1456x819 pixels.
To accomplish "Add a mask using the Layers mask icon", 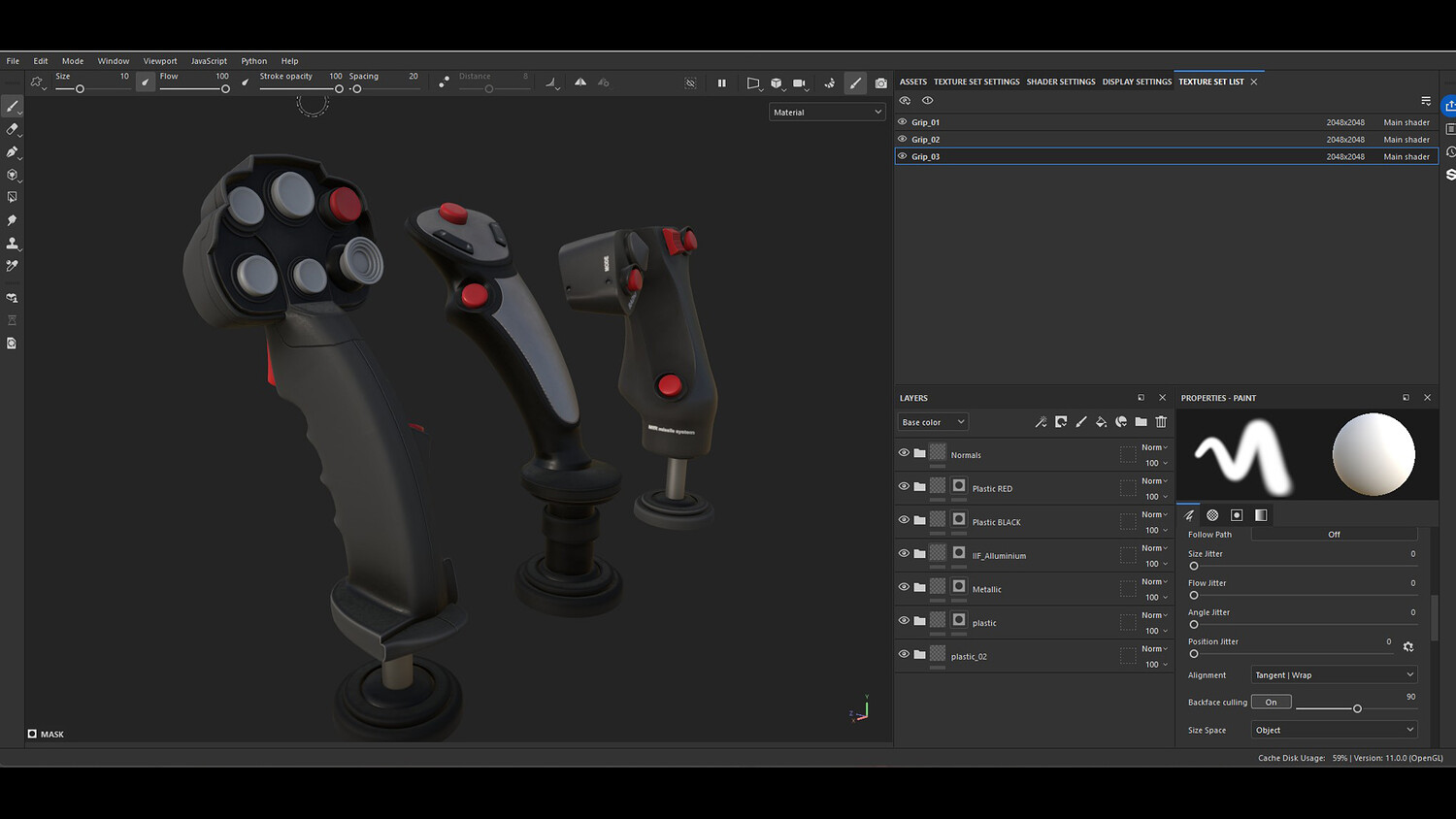I will [1061, 422].
